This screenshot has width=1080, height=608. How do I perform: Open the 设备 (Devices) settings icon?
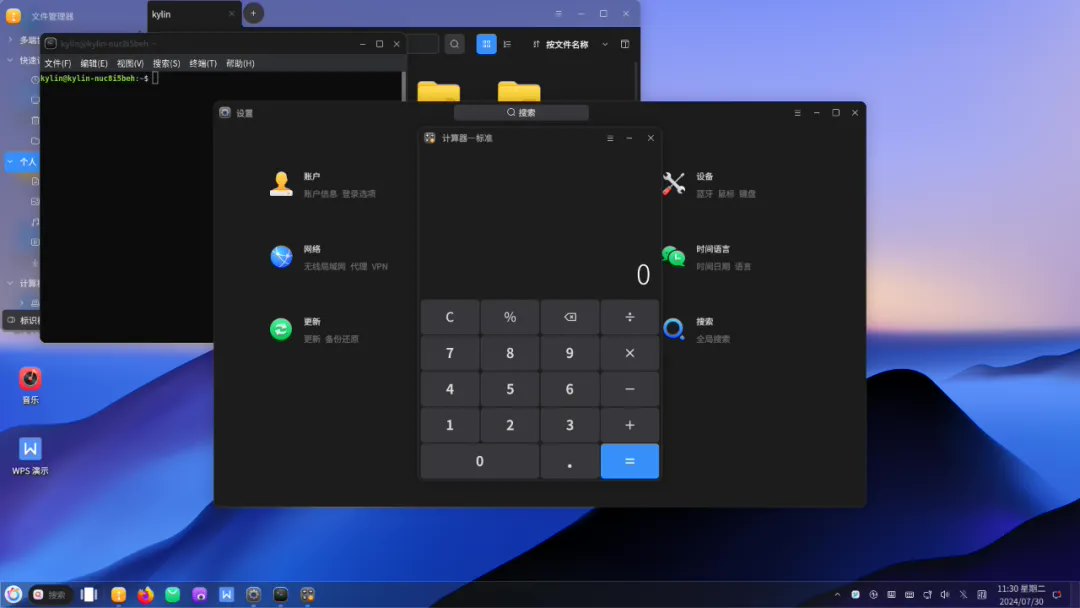coord(674,184)
